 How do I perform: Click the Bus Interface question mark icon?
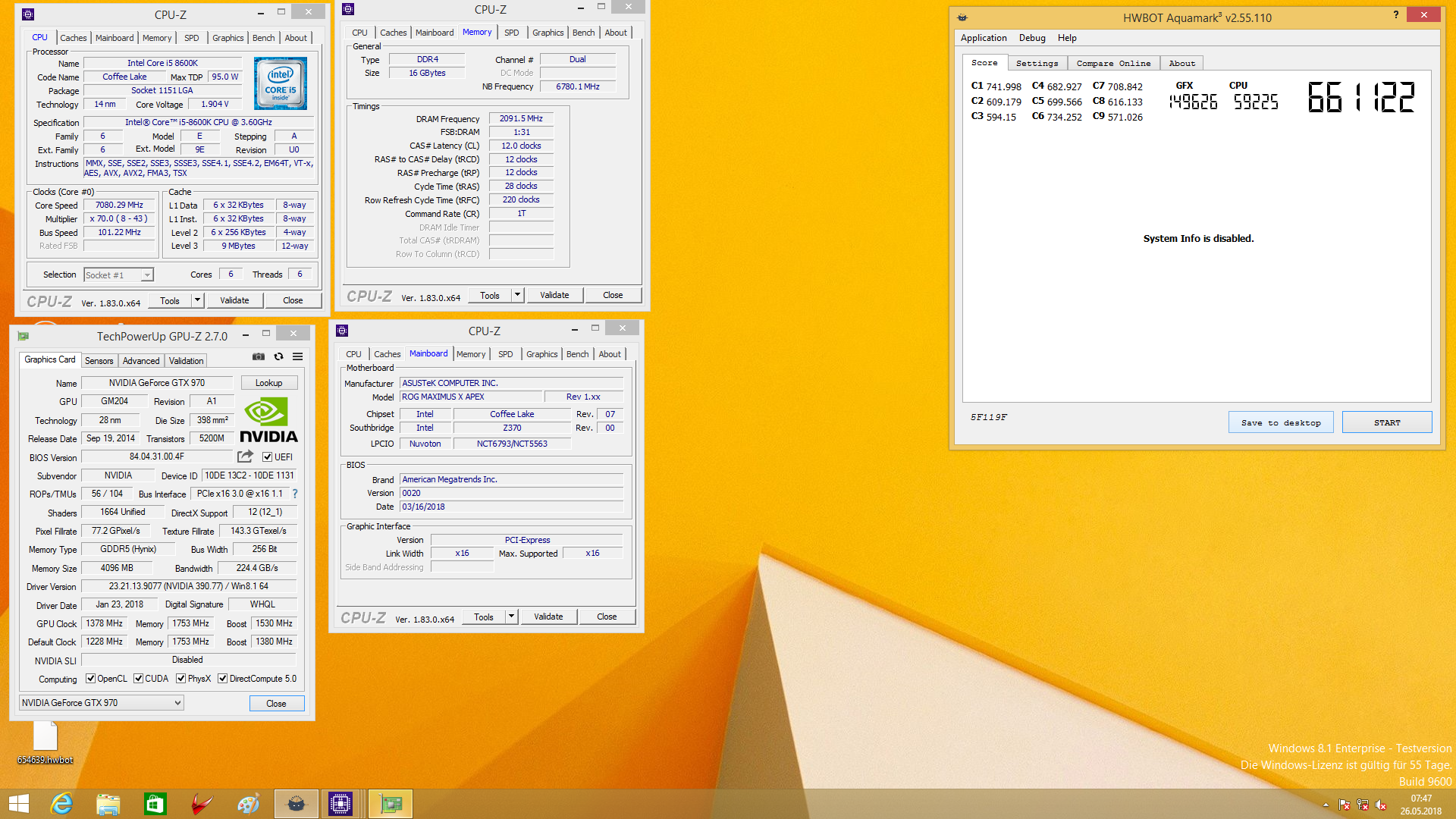295,494
